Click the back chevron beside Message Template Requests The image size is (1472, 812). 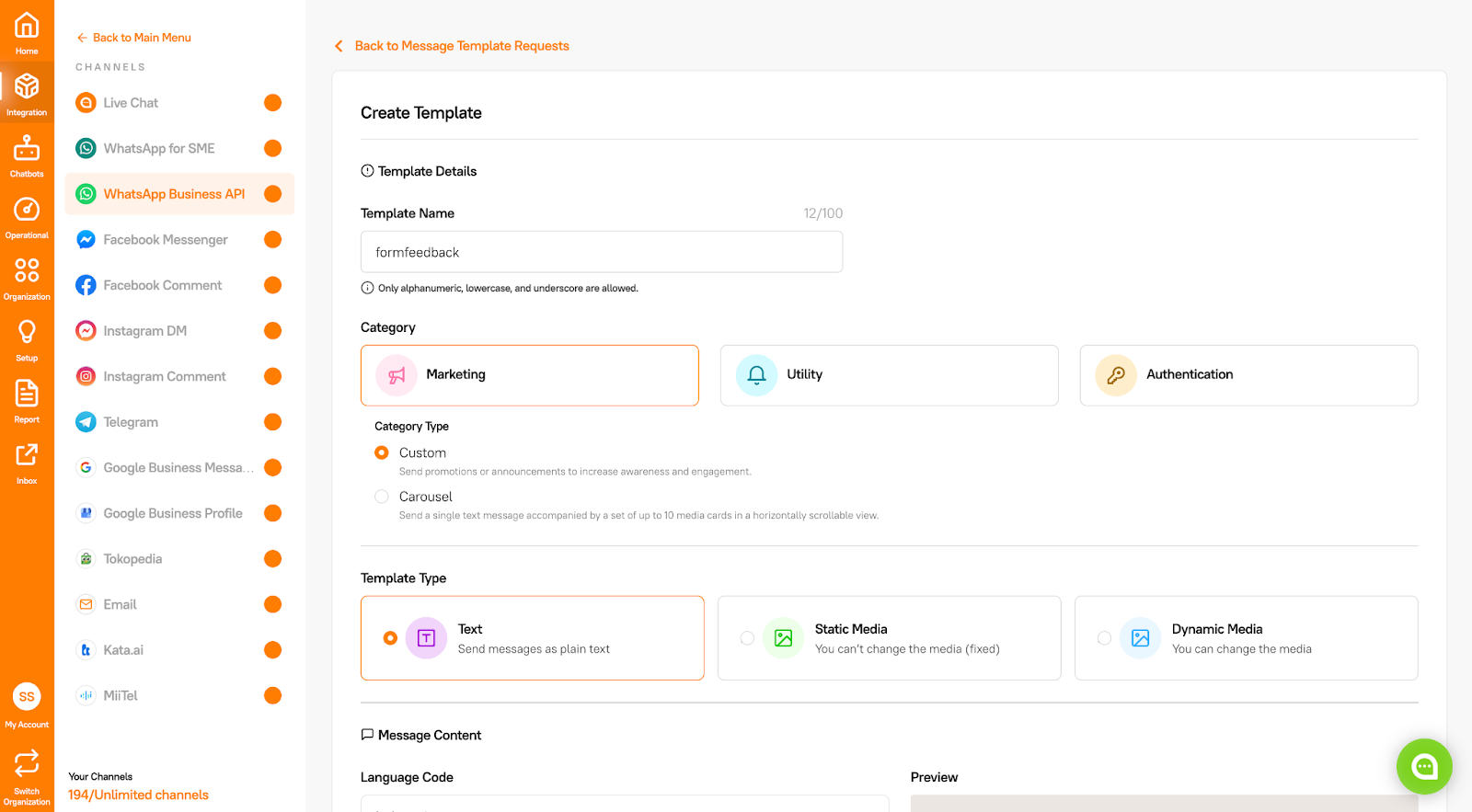point(339,46)
